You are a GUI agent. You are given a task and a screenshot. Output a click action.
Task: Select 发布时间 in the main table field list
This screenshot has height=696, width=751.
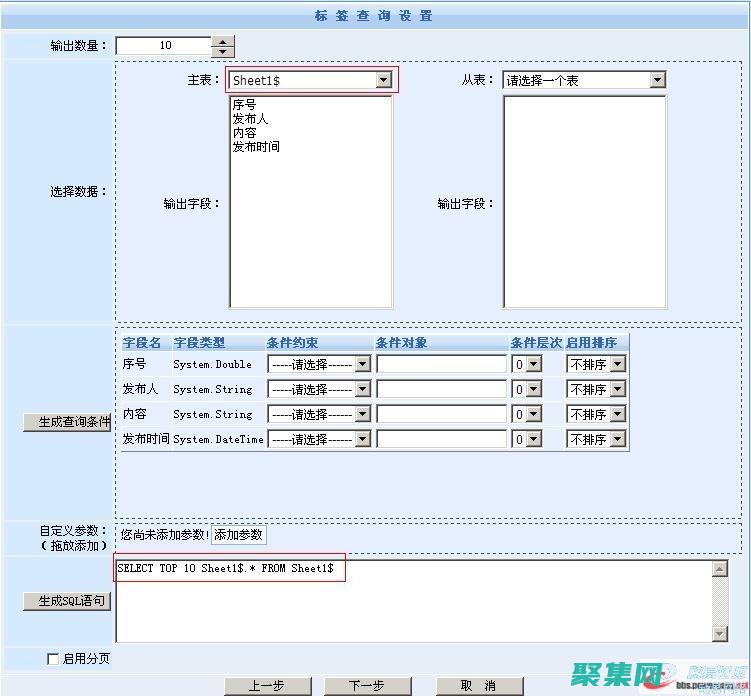(256, 147)
